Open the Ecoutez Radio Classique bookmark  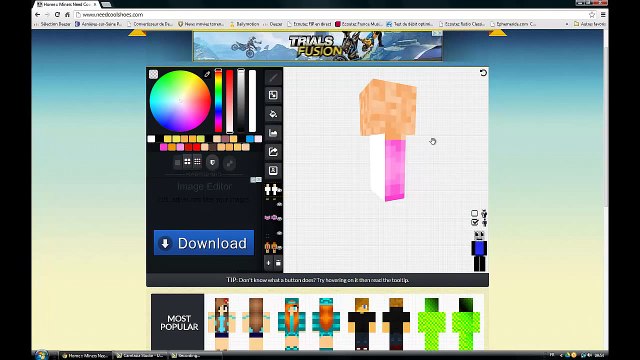[x=462, y=24]
